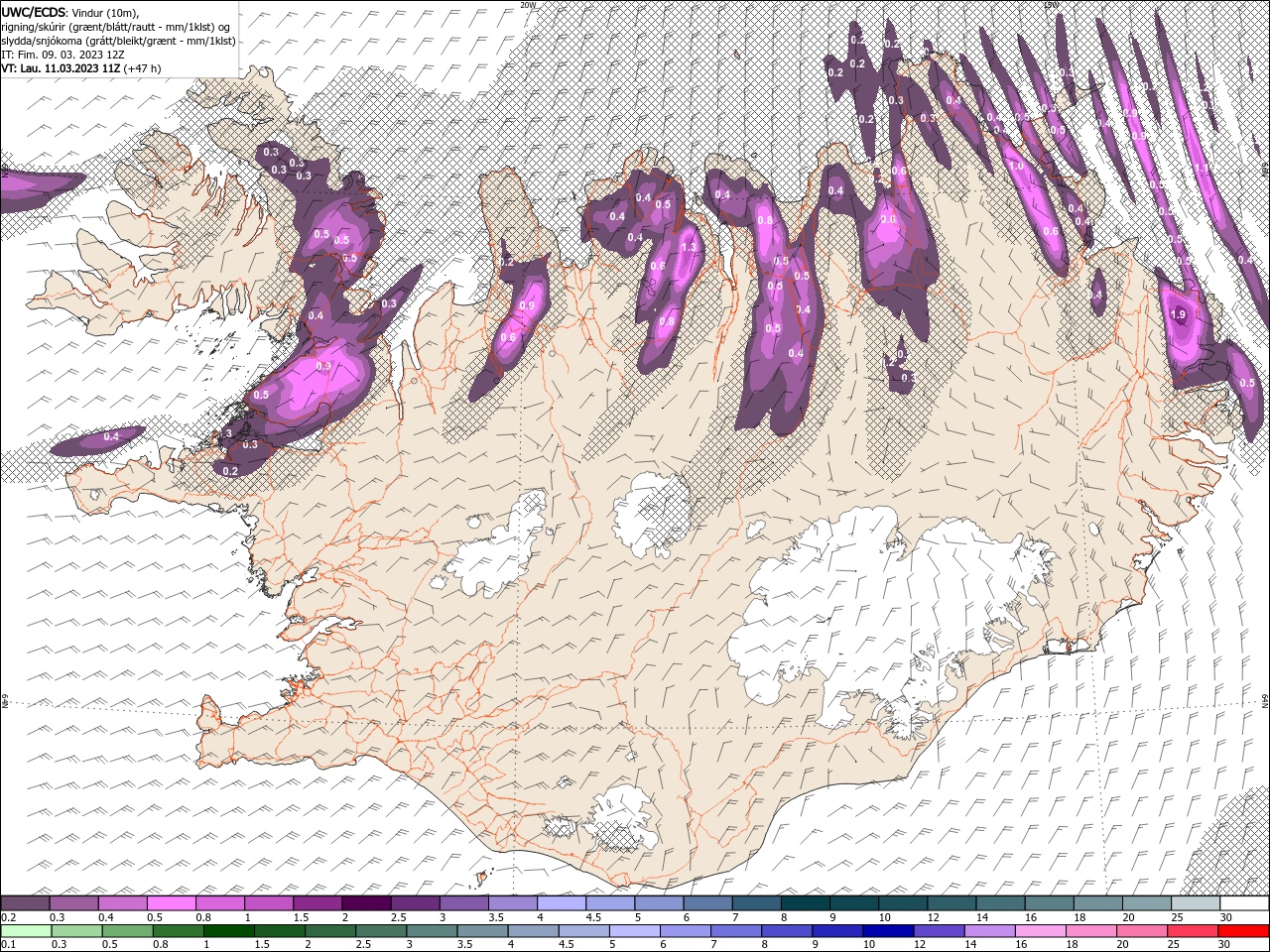Viewport: 1270px width, 952px height.
Task: Click the 'VT: Lau. 11.03.2023 11Z (+47 h)' line
Action: [x=81, y=68]
